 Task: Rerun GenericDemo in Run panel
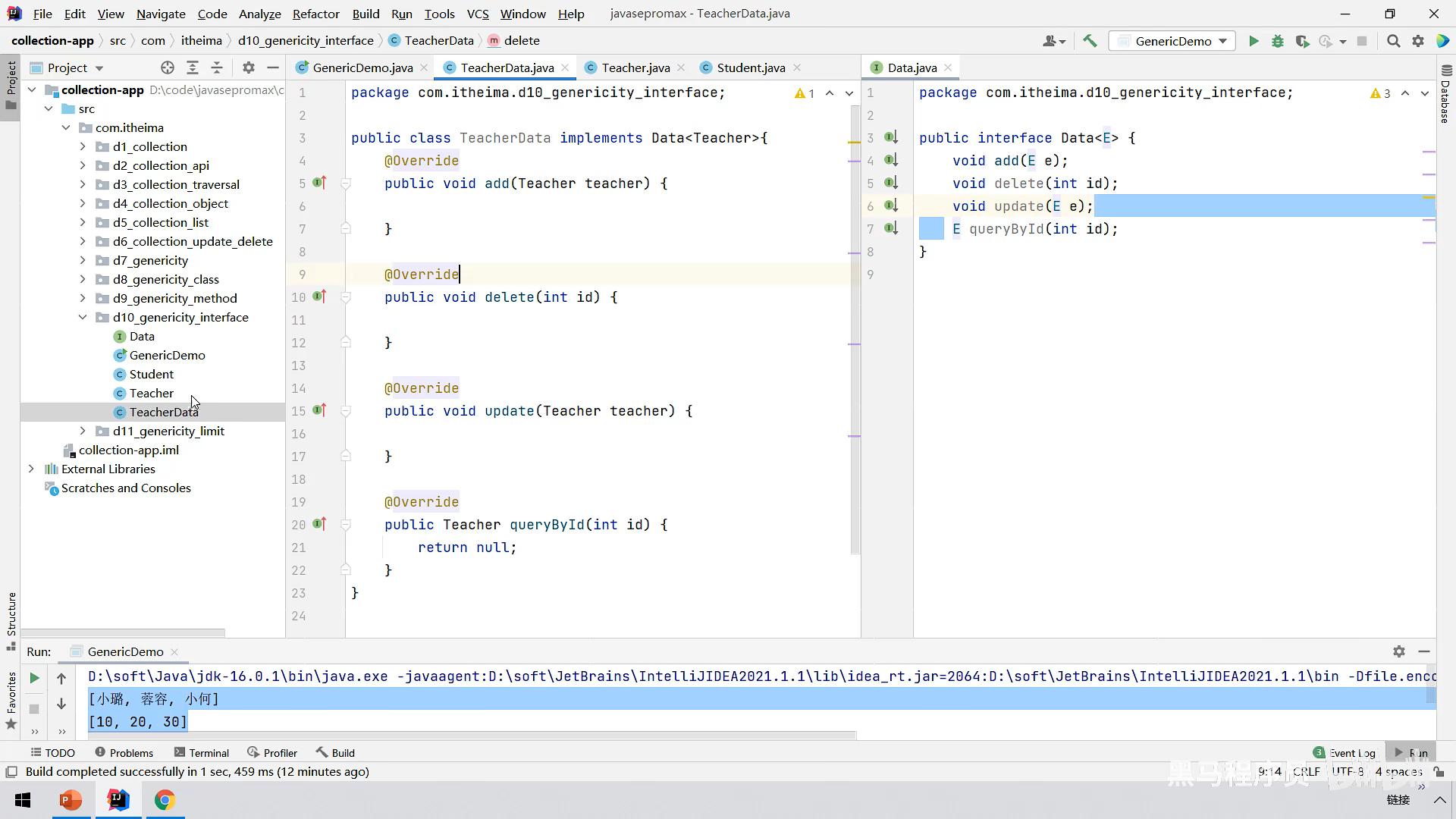(34, 678)
